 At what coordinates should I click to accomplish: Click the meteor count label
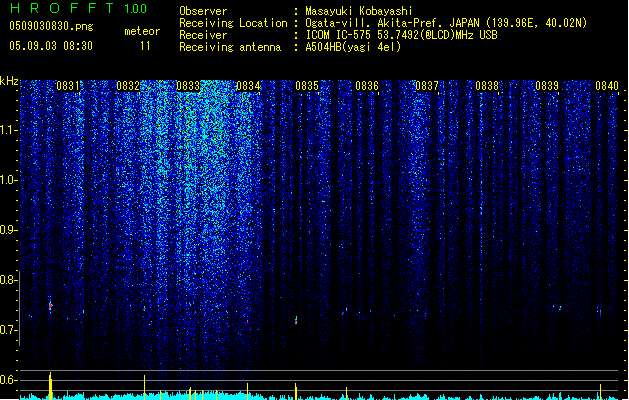pyautogui.click(x=142, y=31)
